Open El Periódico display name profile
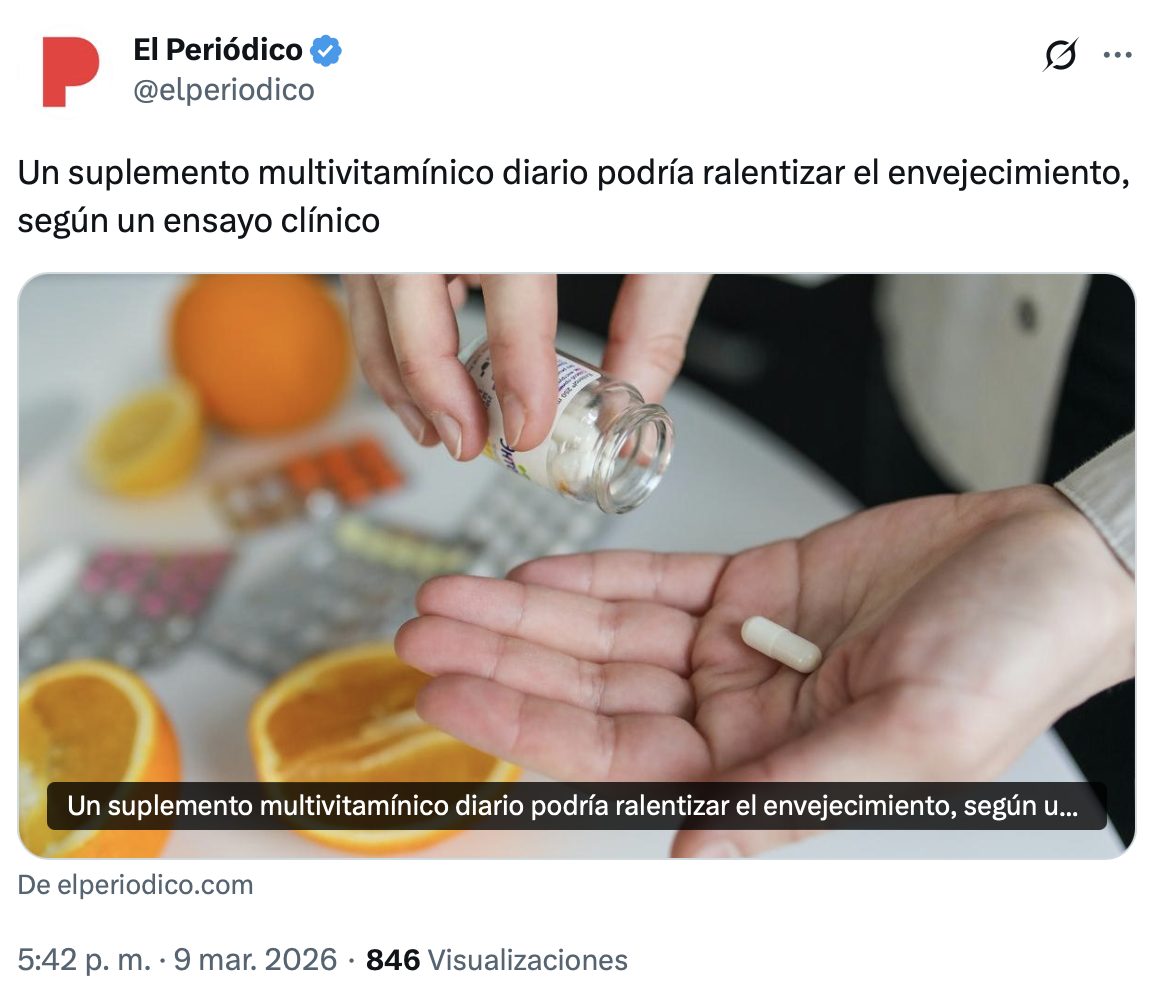The height and width of the screenshot is (994, 1154). [x=218, y=50]
